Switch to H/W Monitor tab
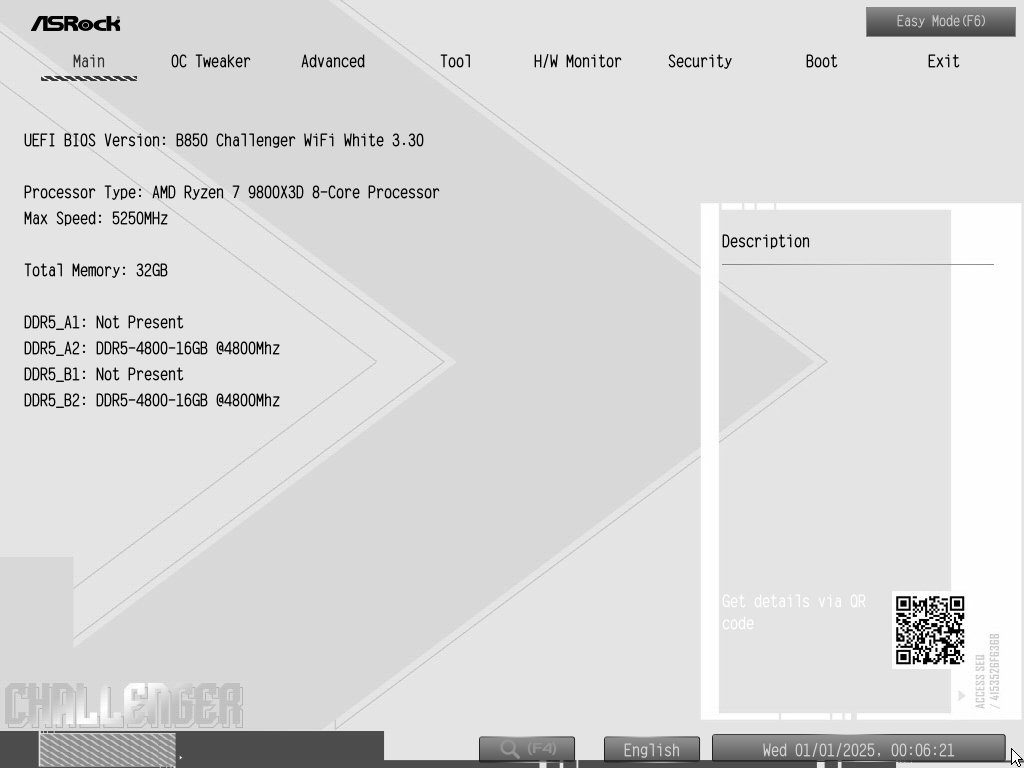 click(577, 62)
